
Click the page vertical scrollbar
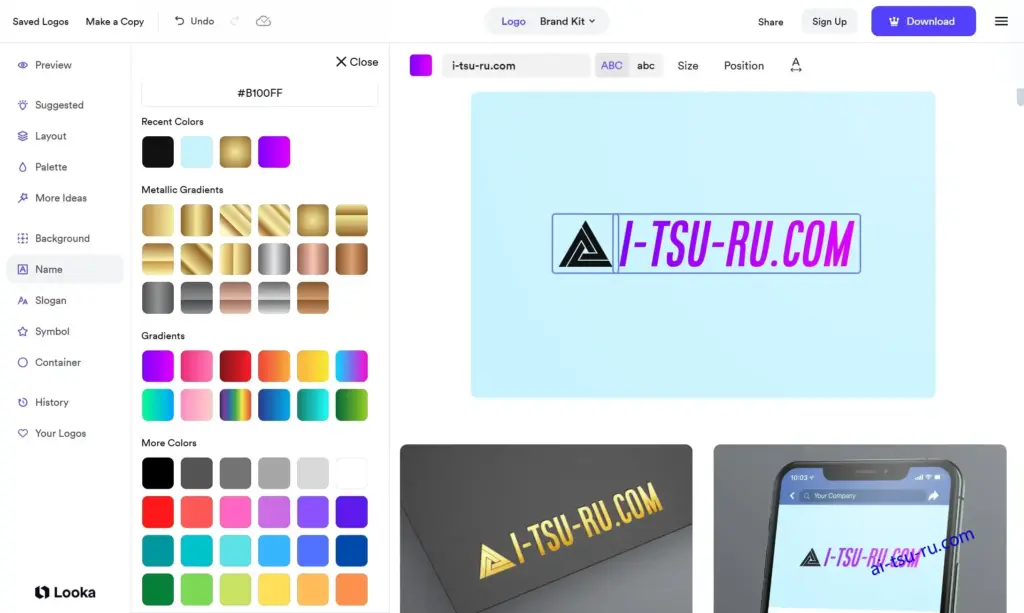[x=1020, y=97]
